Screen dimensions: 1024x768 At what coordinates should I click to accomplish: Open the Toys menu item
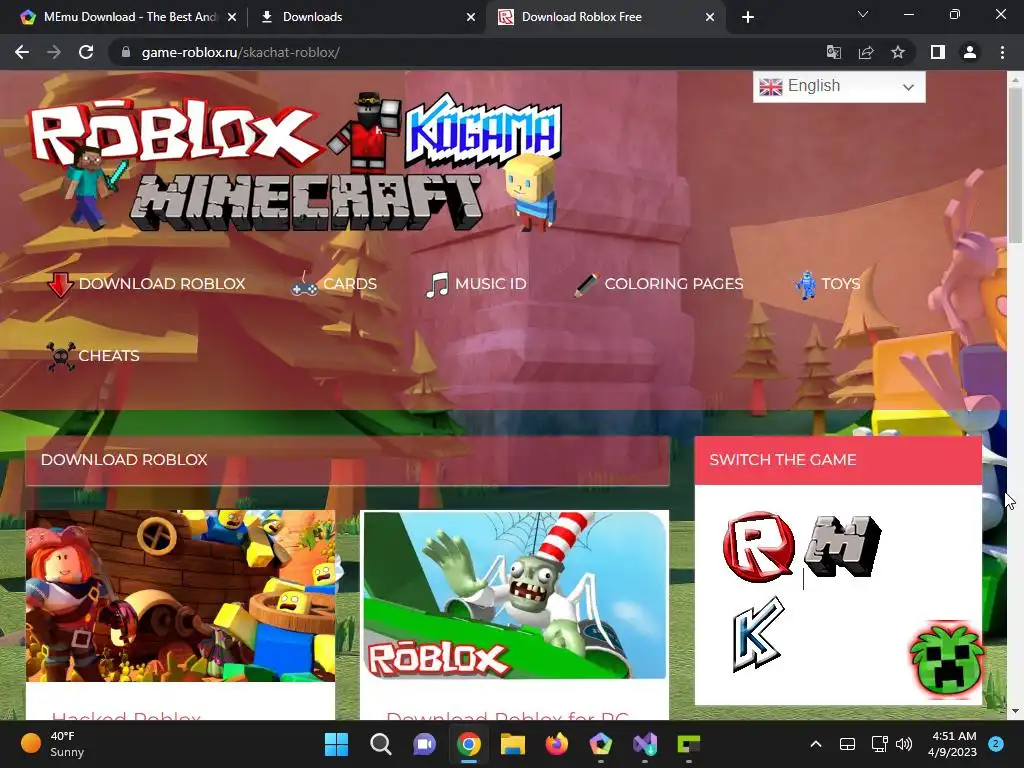[827, 284]
